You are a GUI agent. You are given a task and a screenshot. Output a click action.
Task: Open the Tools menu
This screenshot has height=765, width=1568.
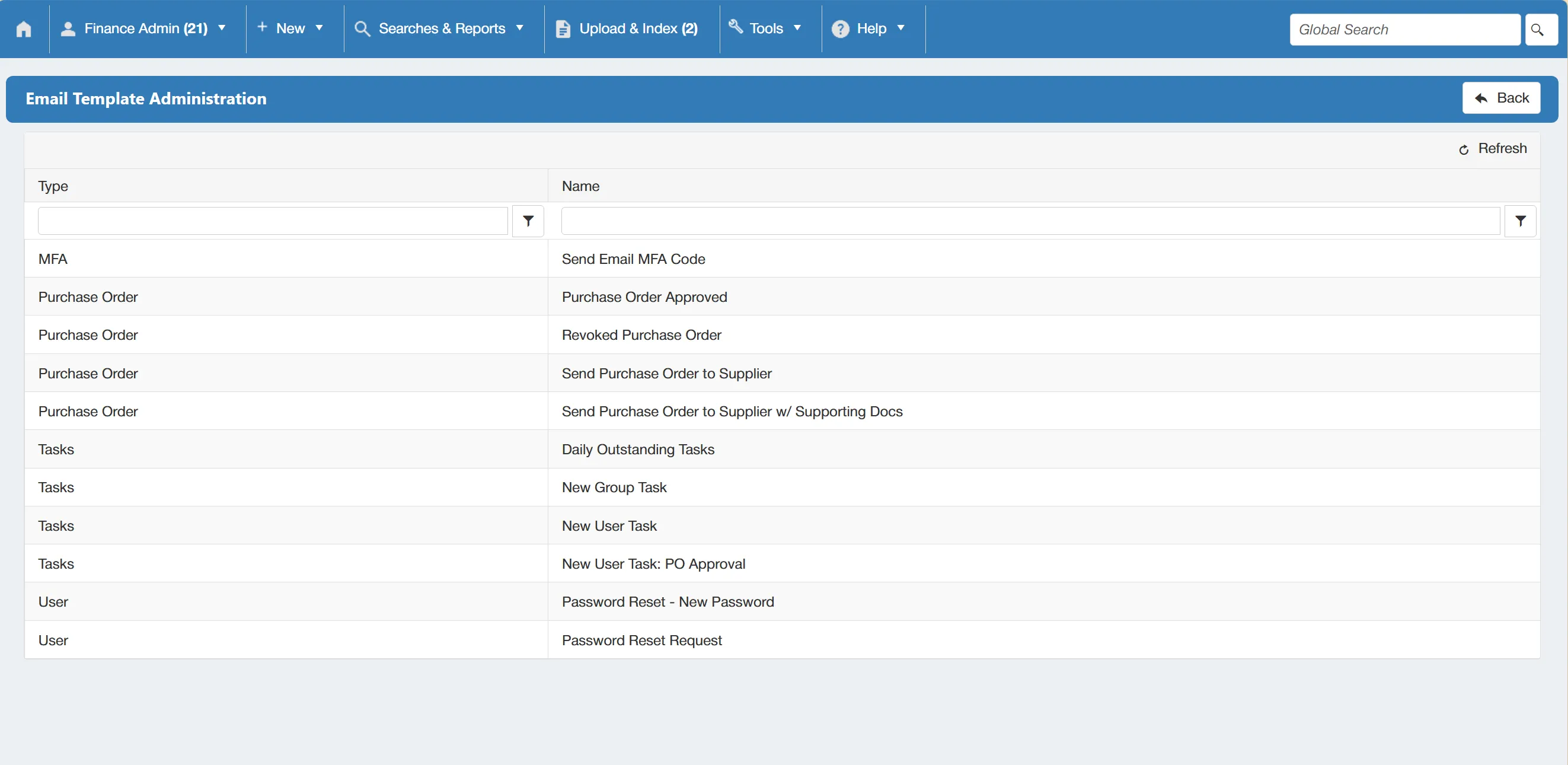(x=767, y=28)
